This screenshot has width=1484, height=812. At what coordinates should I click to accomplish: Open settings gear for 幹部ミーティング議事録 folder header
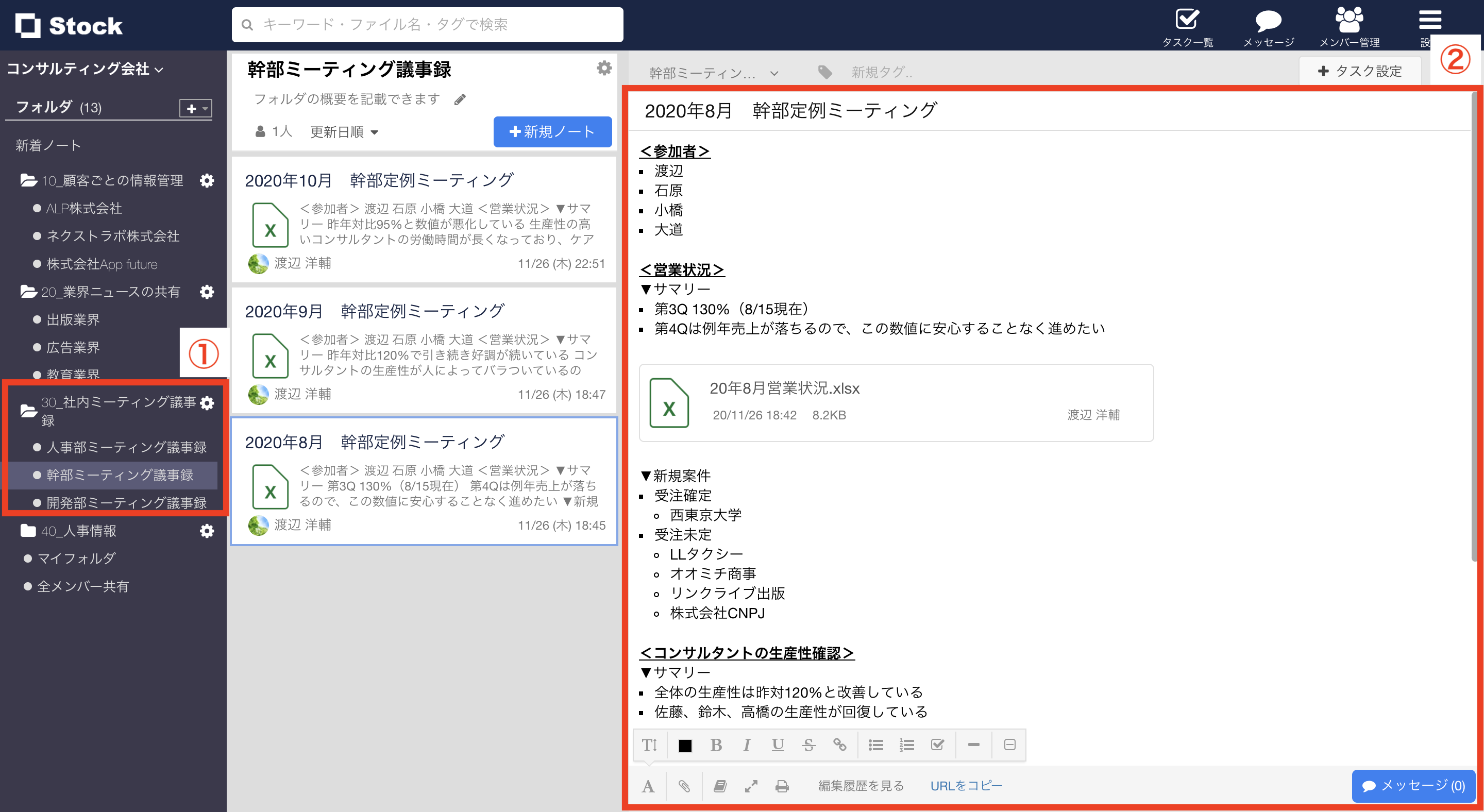click(604, 69)
